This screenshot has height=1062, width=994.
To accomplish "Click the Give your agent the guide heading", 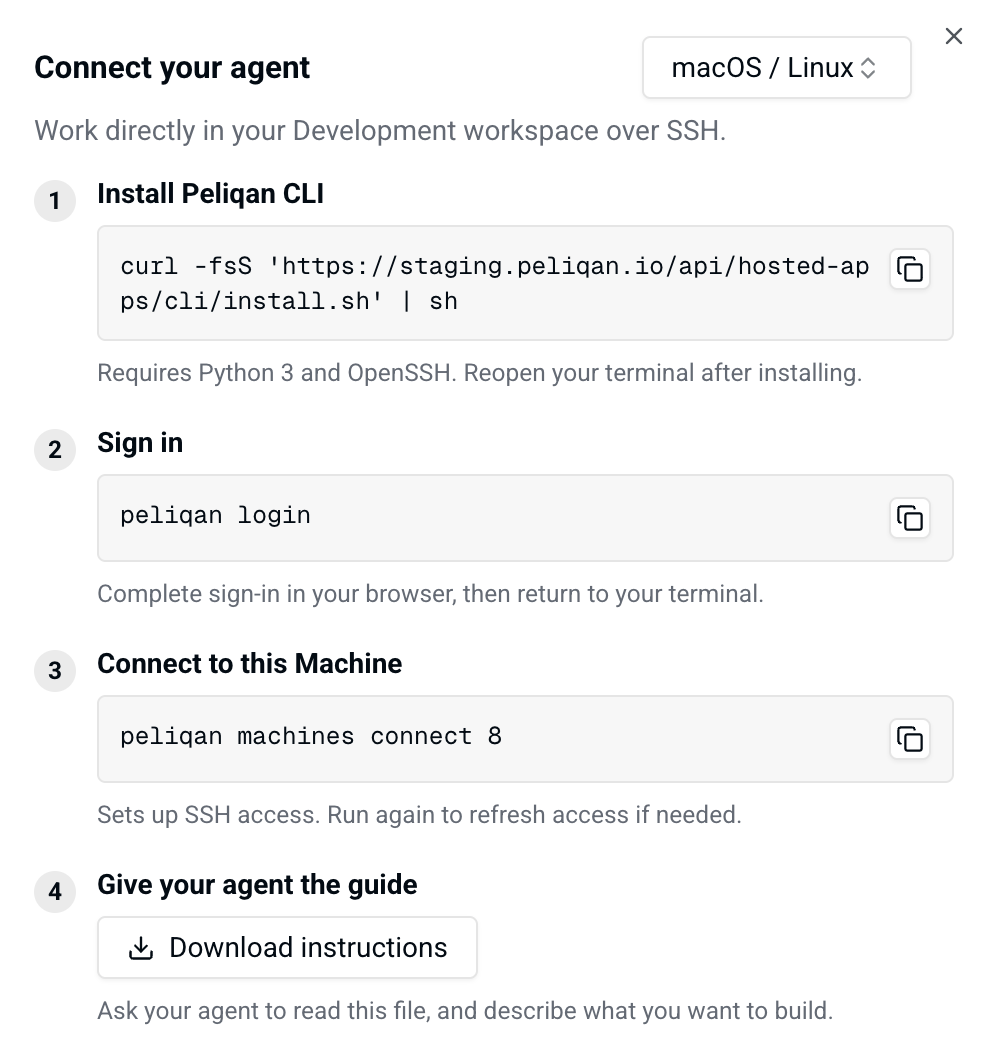I will pos(257,885).
